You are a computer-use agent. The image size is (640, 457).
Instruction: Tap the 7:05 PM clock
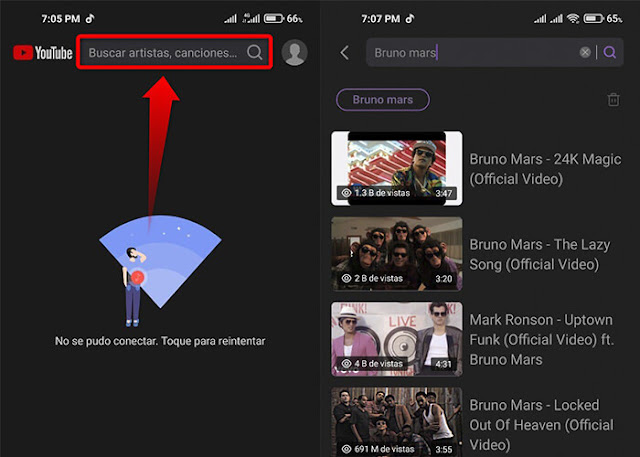pyautogui.click(x=61, y=19)
